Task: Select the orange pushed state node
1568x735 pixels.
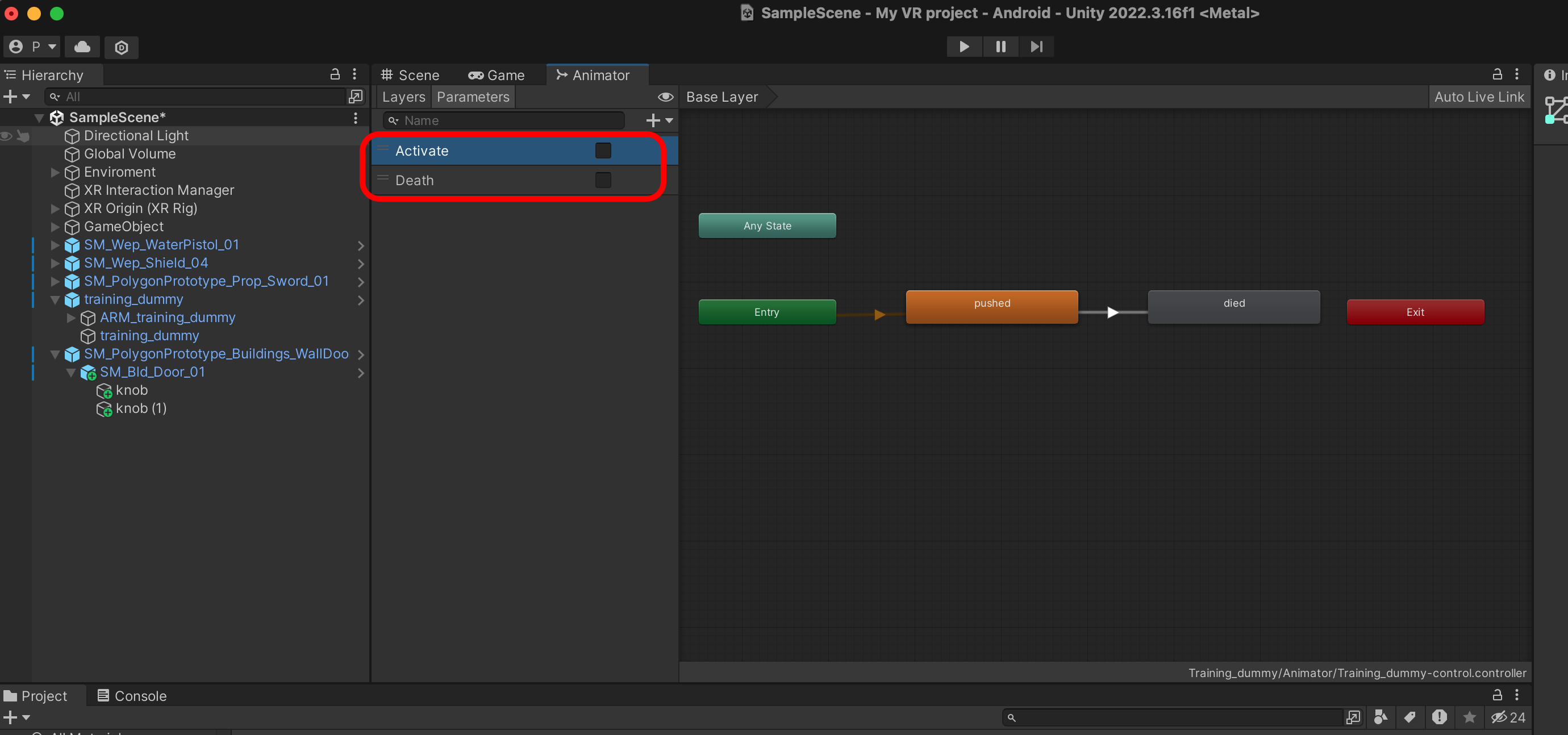Action: [x=991, y=307]
